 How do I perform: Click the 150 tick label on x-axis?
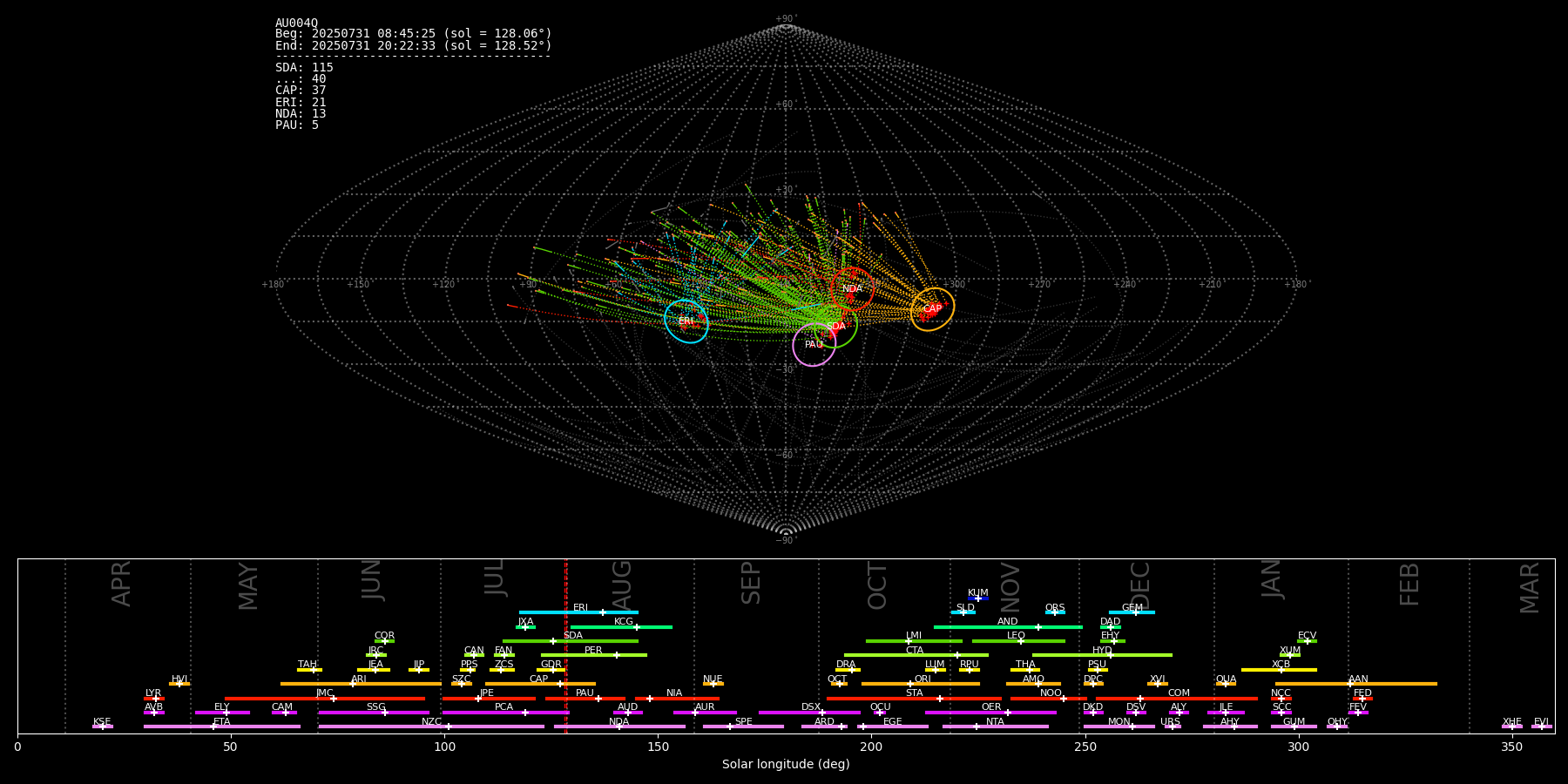coord(658,747)
